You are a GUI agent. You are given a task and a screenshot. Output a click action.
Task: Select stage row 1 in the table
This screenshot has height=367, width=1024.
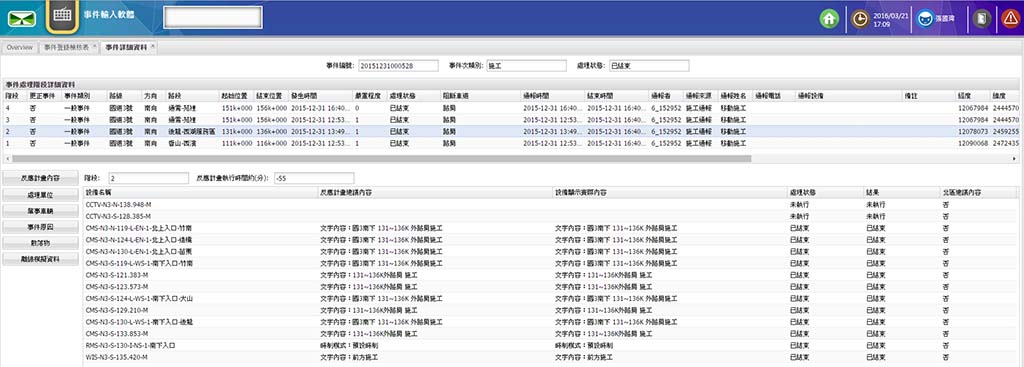pyautogui.click(x=512, y=143)
